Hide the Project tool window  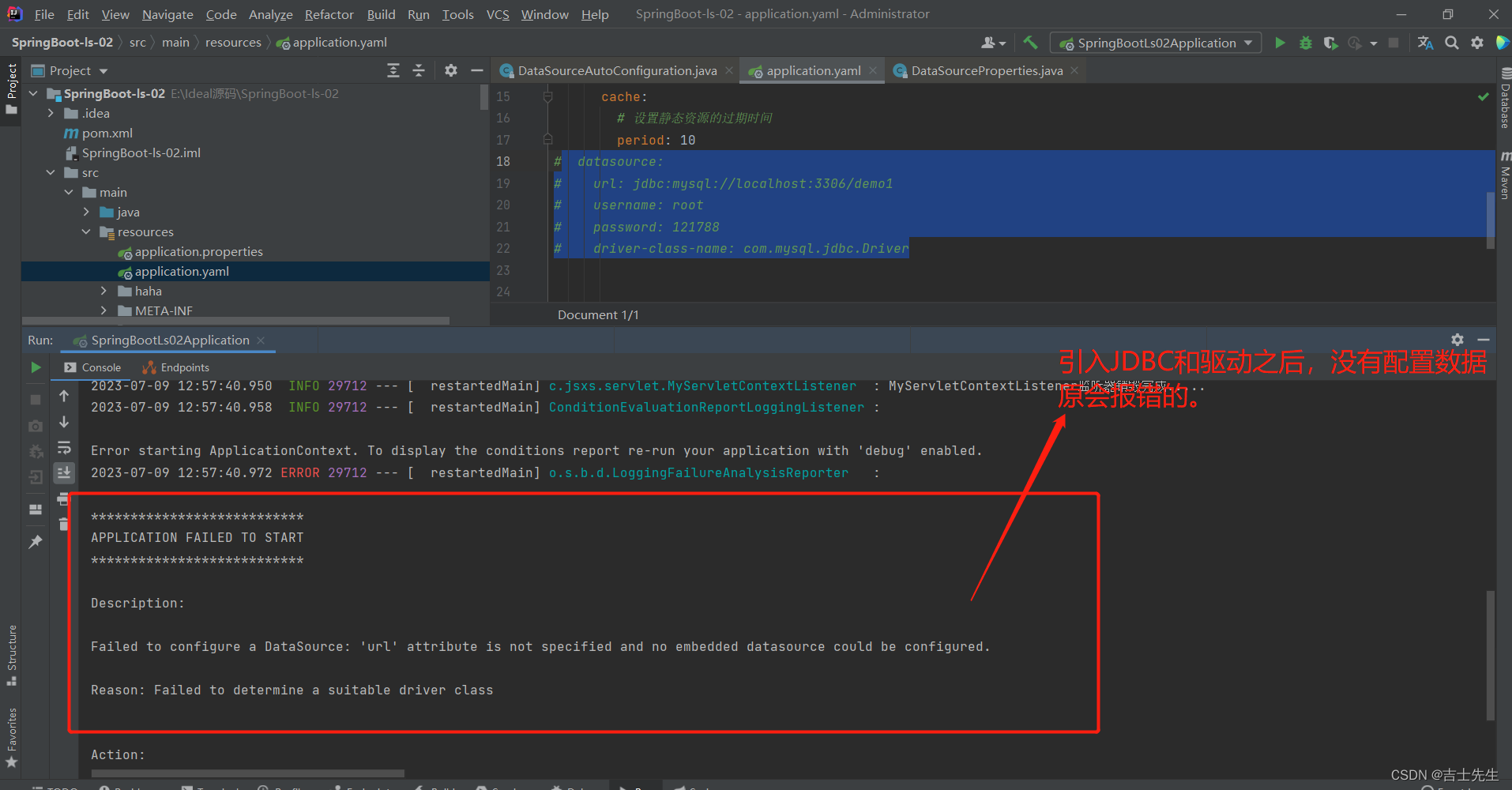tap(476, 70)
